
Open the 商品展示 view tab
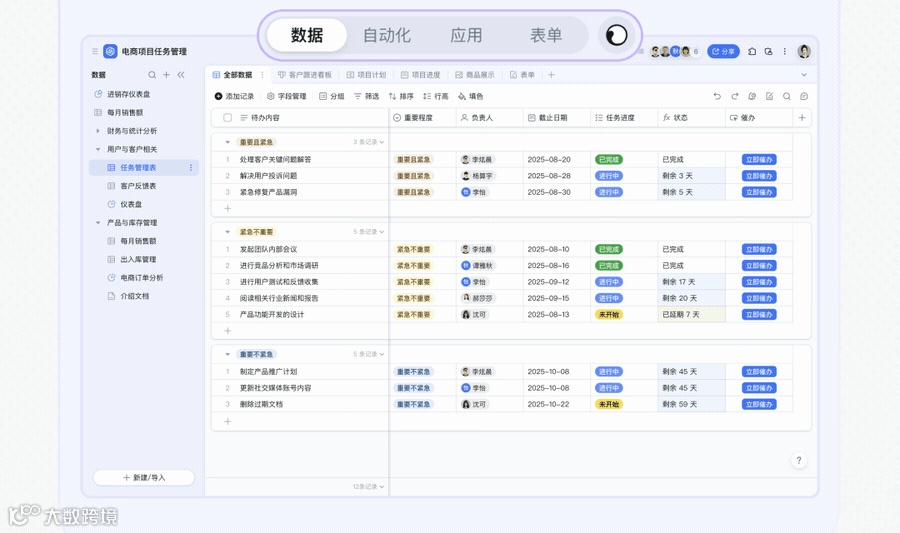(x=475, y=75)
